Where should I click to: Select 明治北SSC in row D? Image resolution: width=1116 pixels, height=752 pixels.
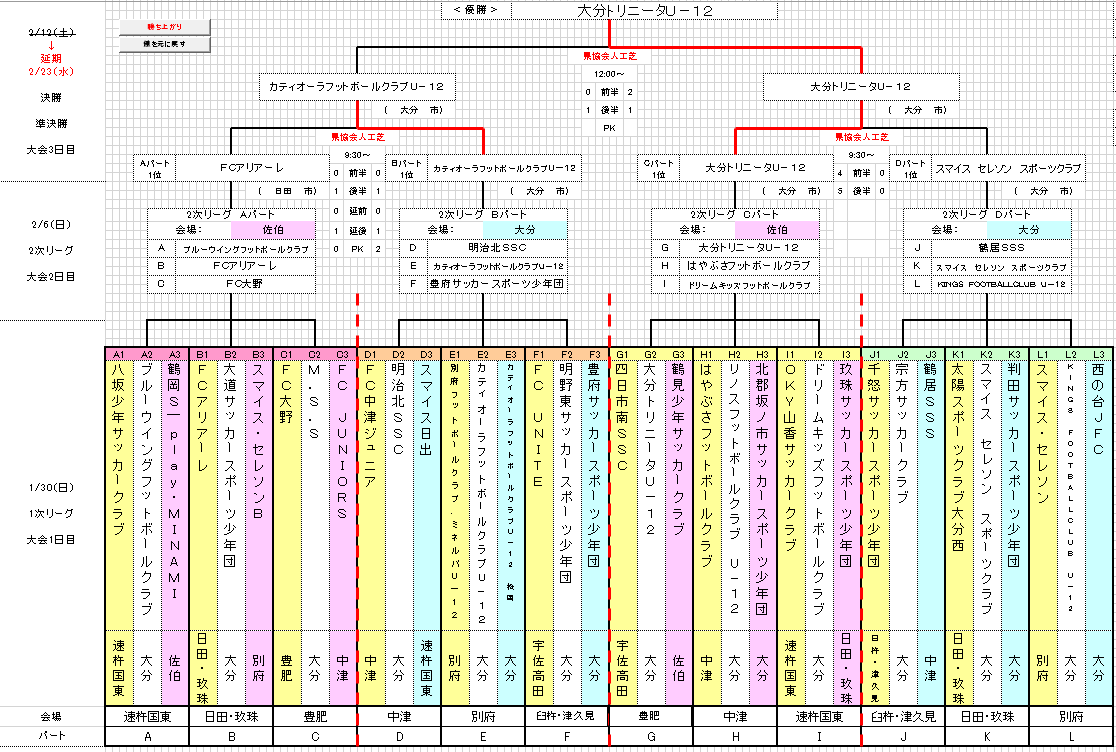[x=498, y=248]
